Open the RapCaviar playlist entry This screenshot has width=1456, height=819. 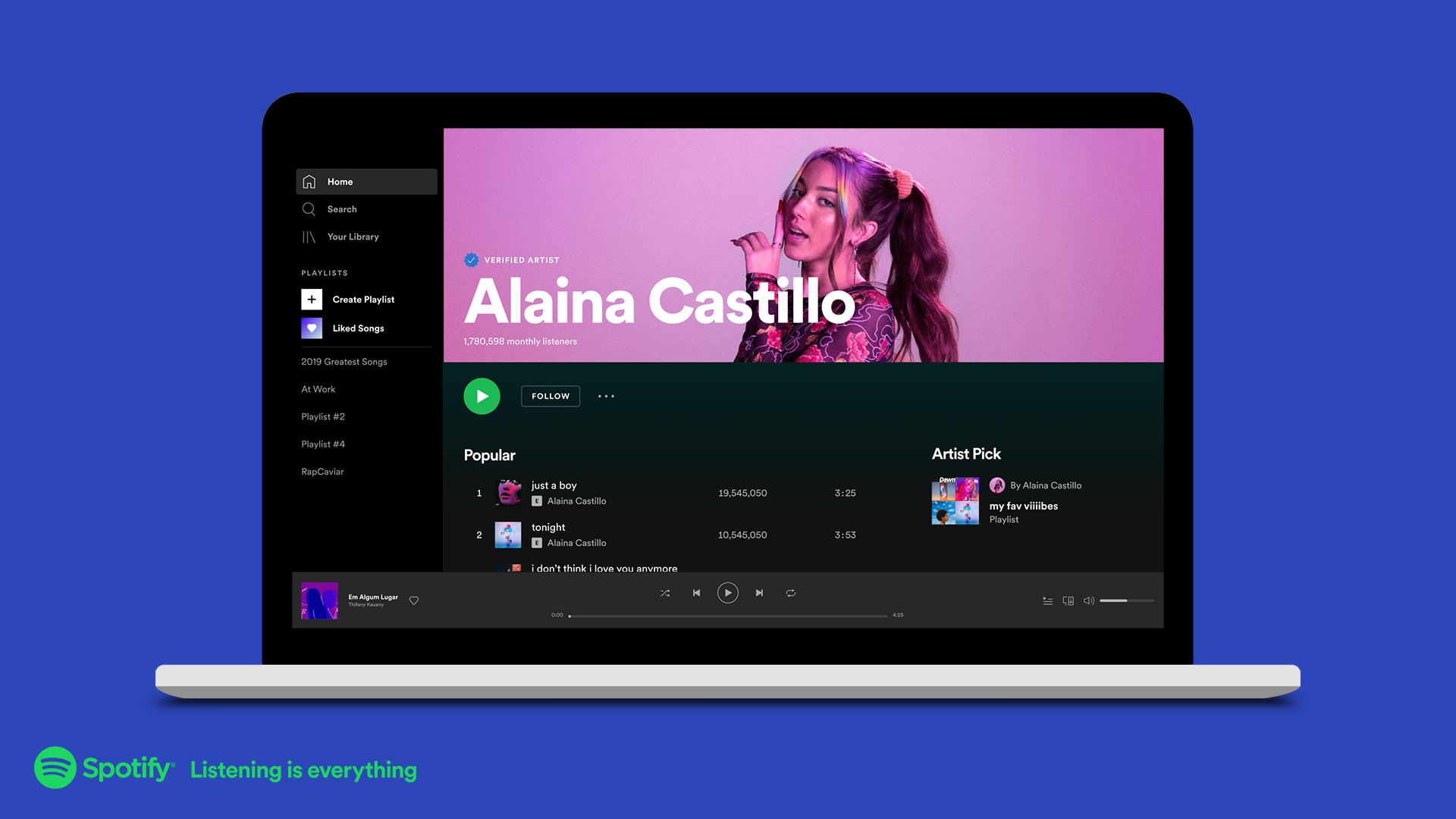pyautogui.click(x=322, y=471)
